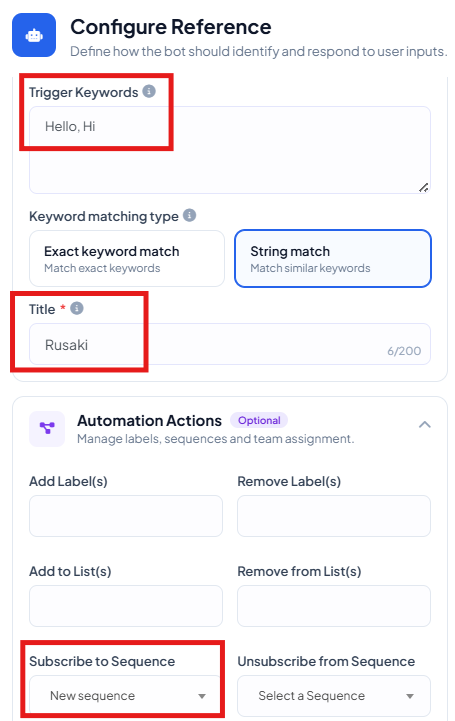
Task: Click info icon beside Trigger Keywords
Action: [149, 92]
